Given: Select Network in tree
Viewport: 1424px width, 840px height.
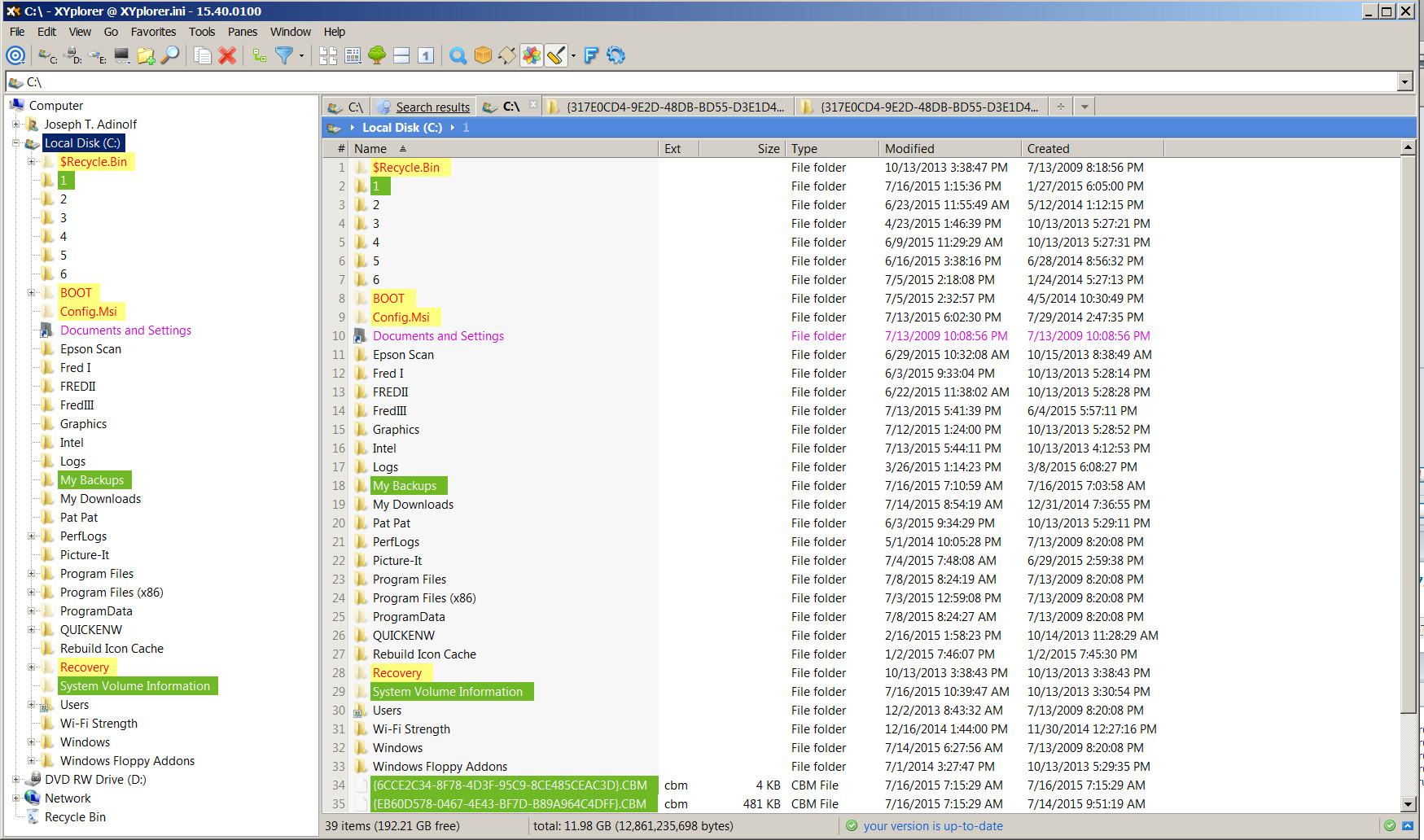Looking at the screenshot, I should point(68,798).
